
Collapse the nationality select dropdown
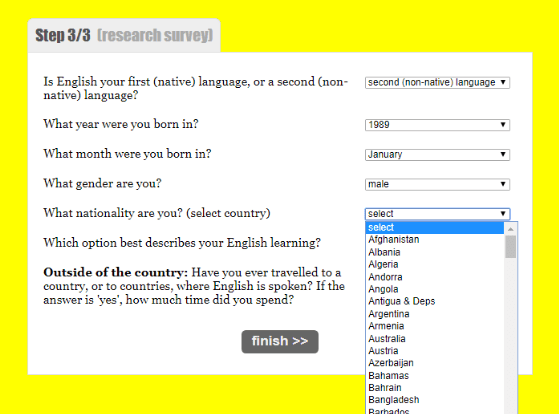437,214
